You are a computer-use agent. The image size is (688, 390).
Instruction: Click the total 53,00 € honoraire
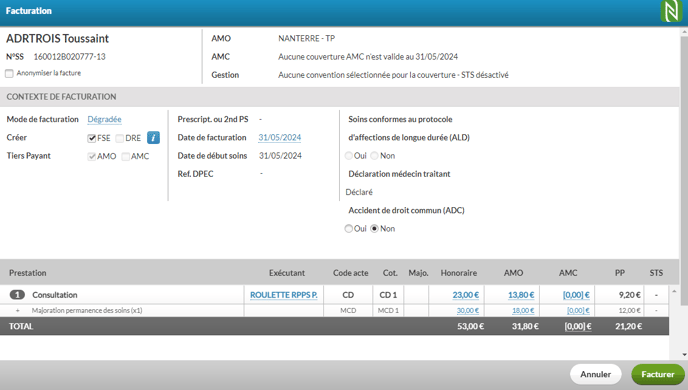coord(470,326)
